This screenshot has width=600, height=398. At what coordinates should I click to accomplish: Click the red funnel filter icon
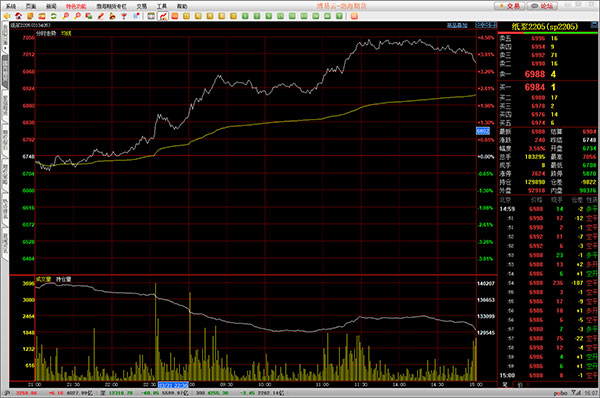click(x=124, y=16)
